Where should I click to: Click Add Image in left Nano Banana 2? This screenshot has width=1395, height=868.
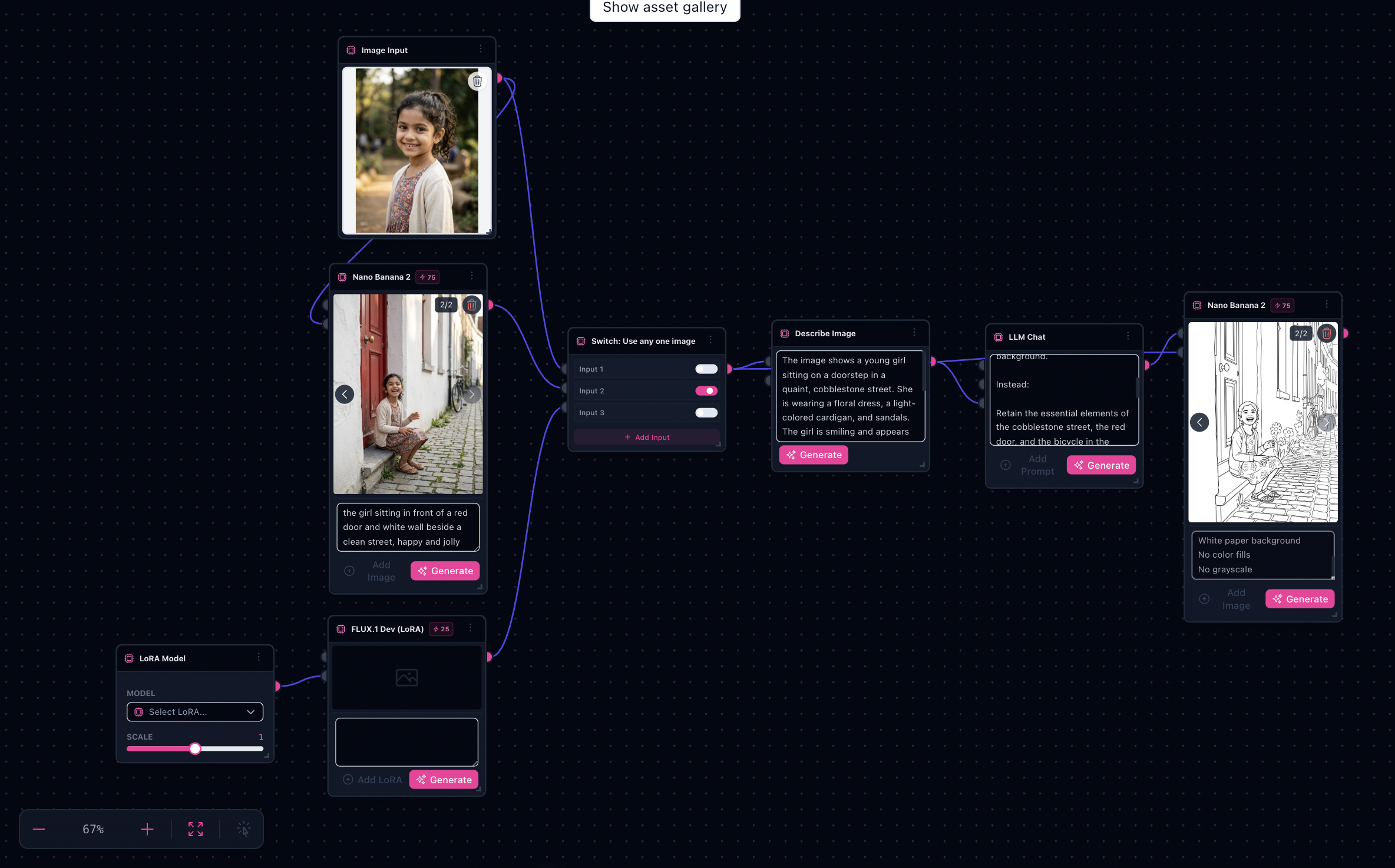371,571
